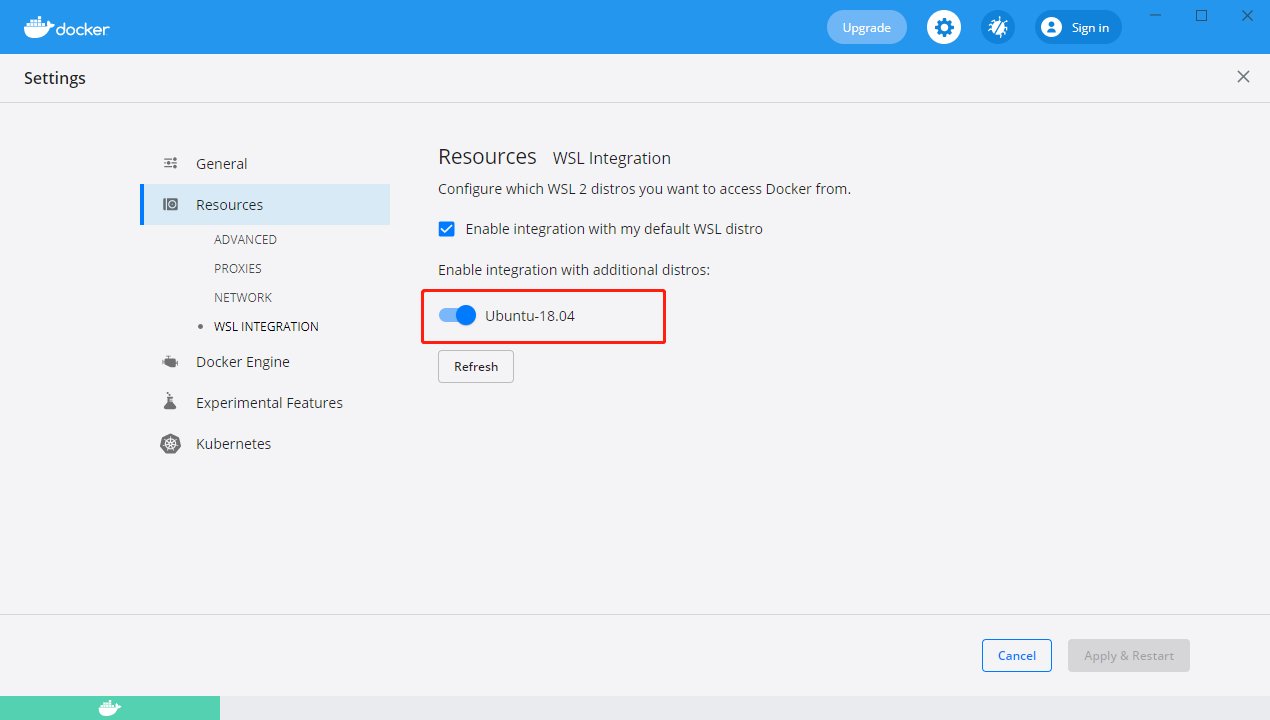Open the Advanced resources section
This screenshot has height=720, width=1270.
pos(245,240)
